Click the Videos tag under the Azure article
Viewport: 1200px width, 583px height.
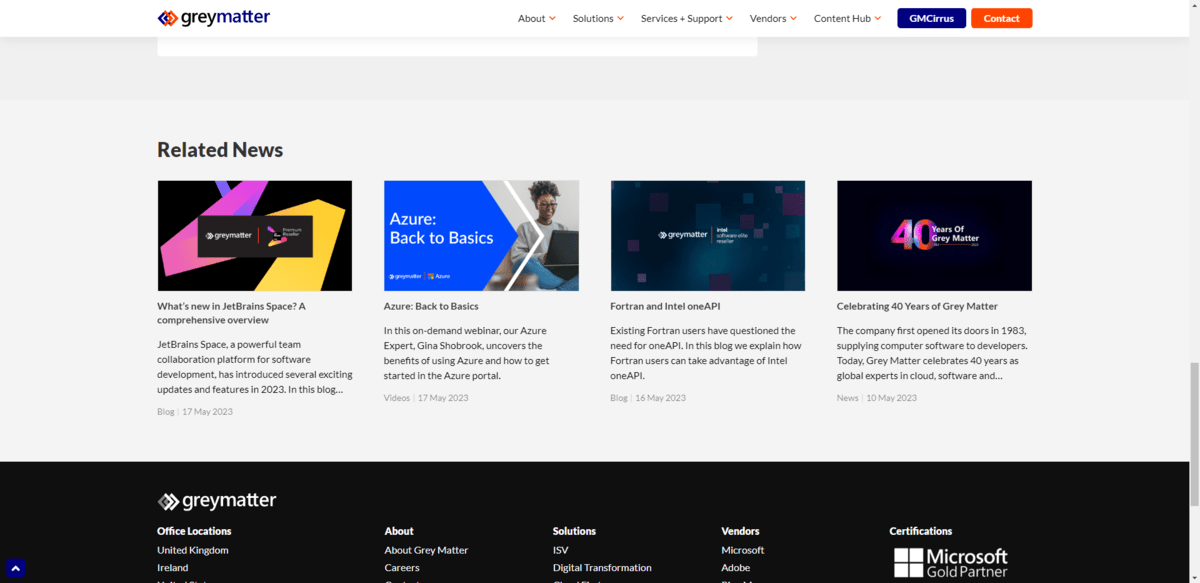point(397,398)
